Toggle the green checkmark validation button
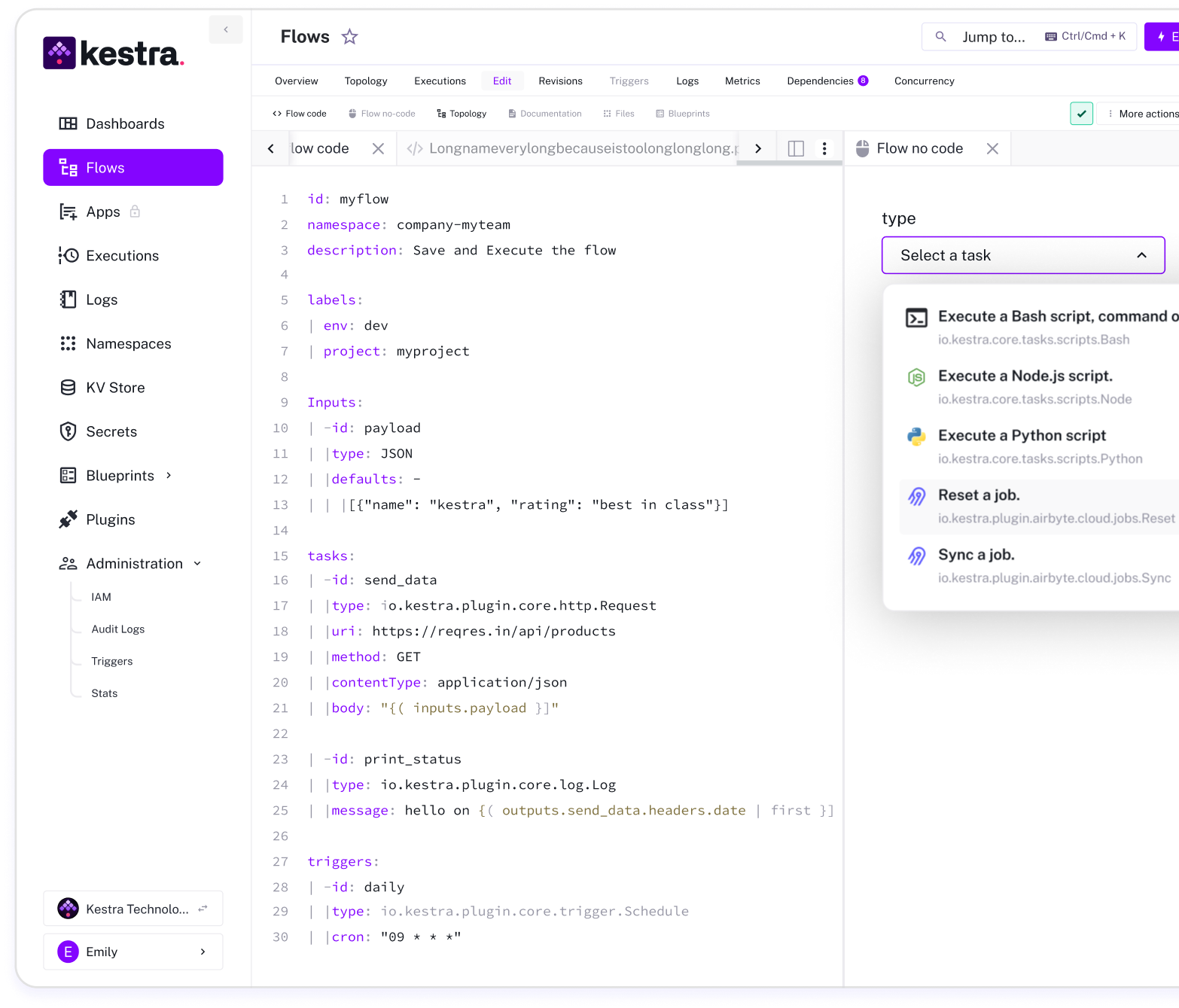Screen dimensions: 1179x1008 pyautogui.click(x=1081, y=114)
